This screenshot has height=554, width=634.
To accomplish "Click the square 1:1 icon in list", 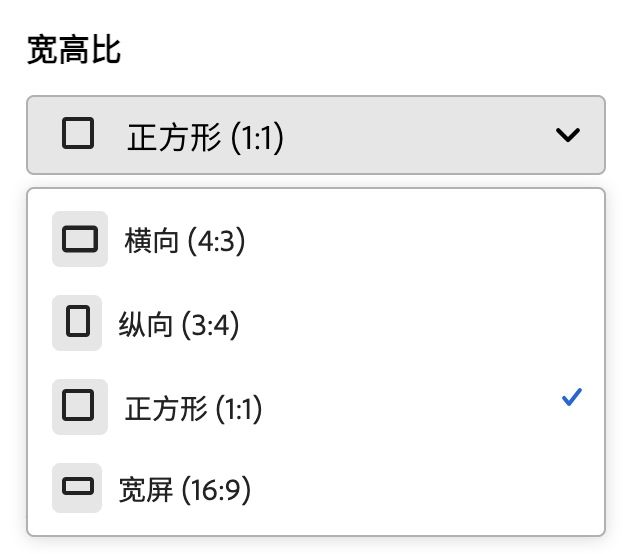I will [x=78, y=405].
